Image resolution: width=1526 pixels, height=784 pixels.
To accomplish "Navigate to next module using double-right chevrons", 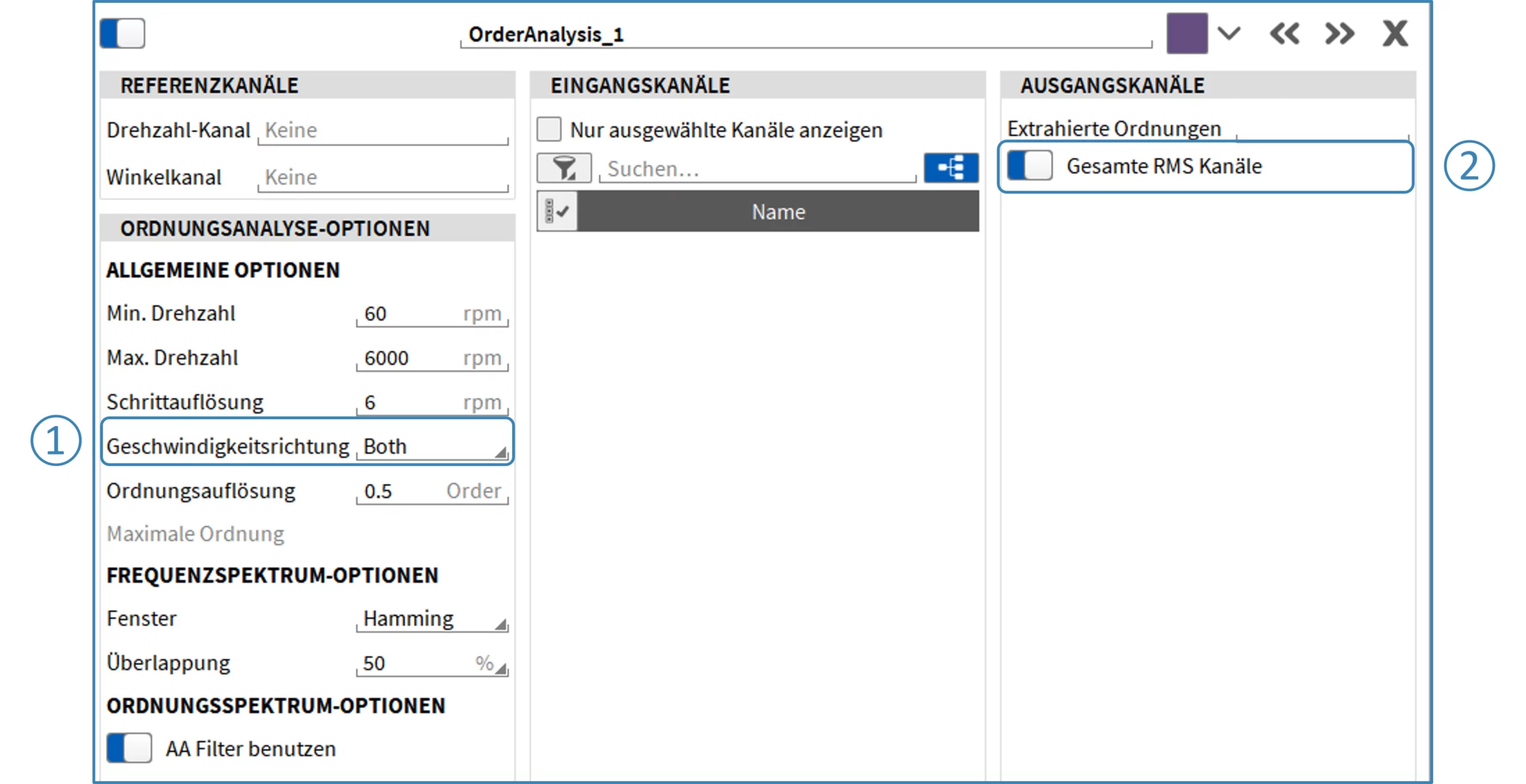I will coord(1340,34).
